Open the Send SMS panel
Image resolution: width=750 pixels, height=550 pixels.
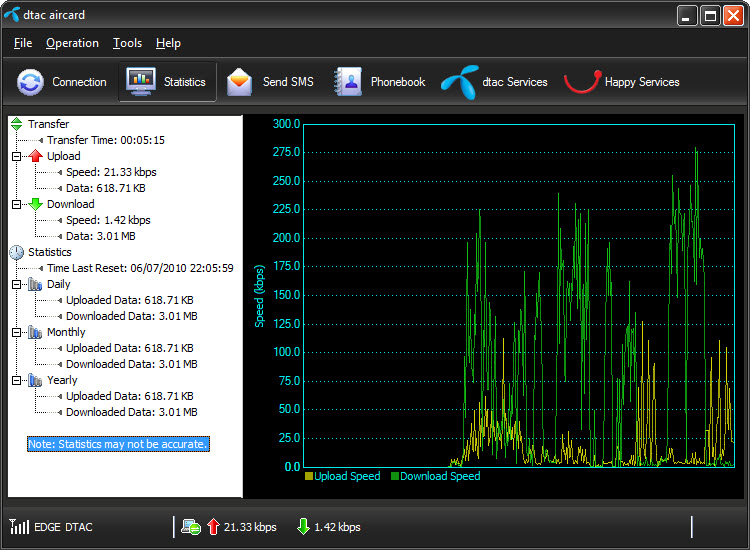[x=270, y=82]
